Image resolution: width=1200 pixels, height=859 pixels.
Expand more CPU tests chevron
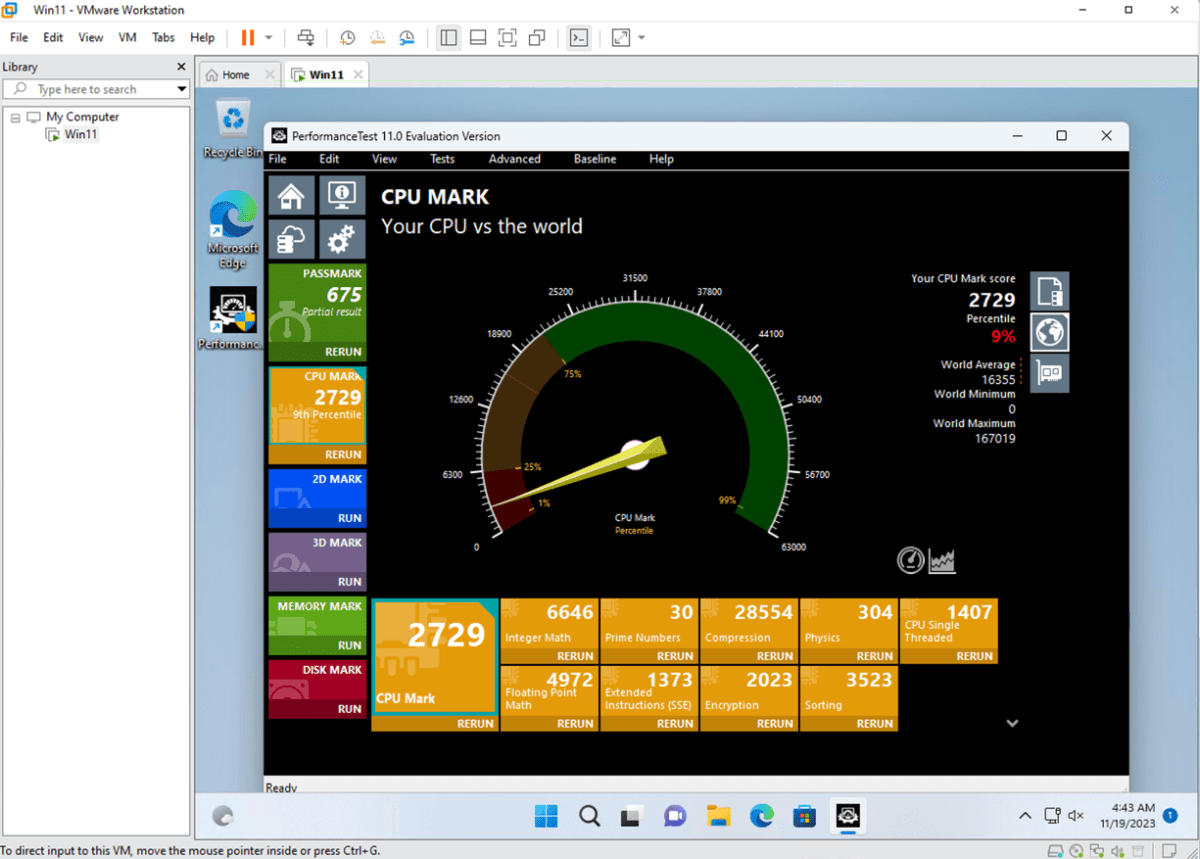[1012, 723]
